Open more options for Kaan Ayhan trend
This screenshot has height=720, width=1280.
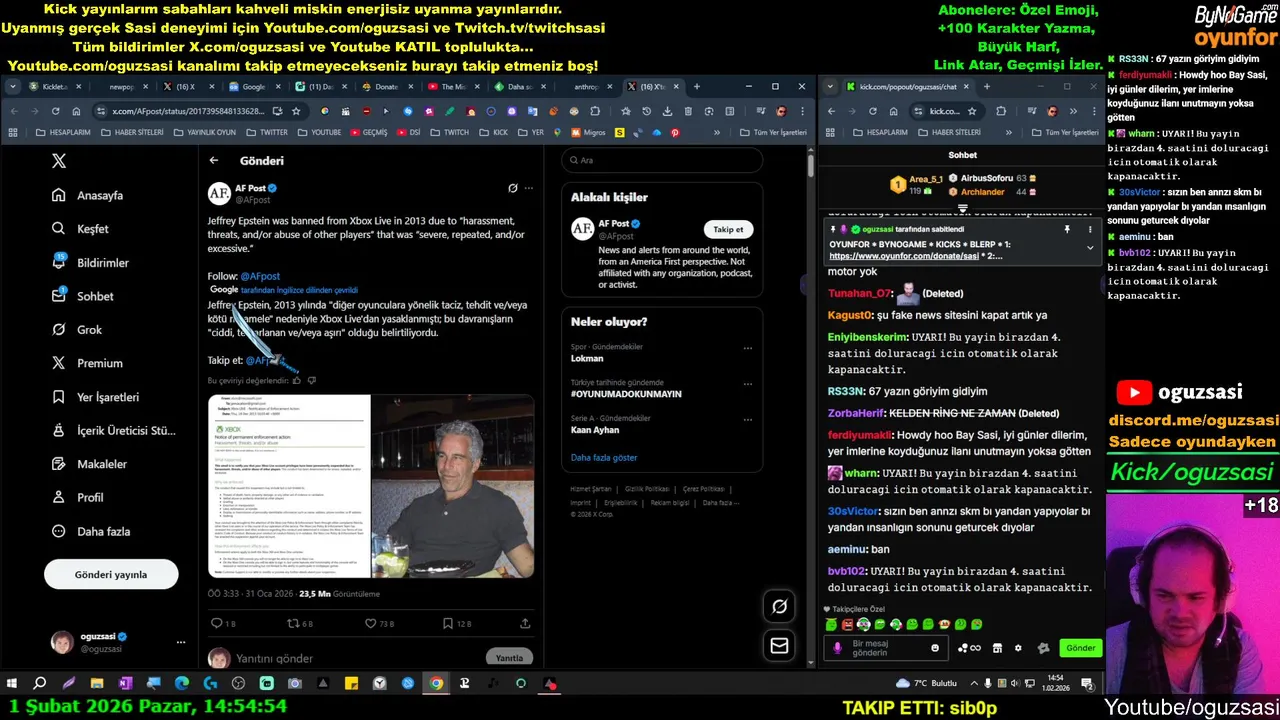click(747, 420)
